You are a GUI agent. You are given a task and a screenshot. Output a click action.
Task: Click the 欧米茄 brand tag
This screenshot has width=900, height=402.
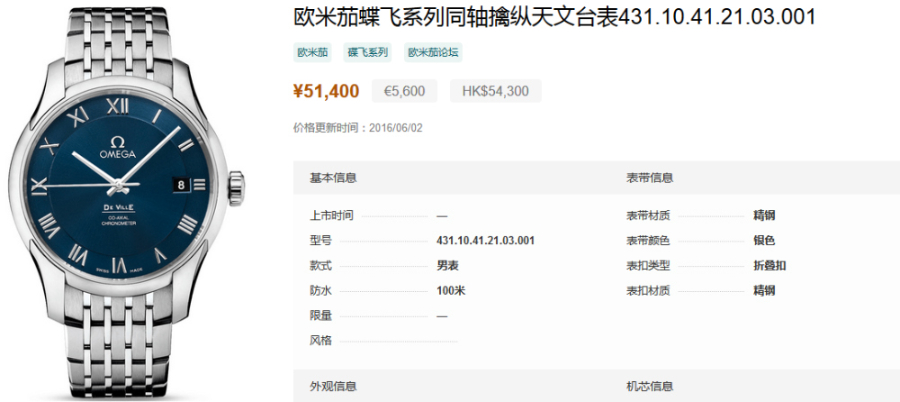pos(313,52)
